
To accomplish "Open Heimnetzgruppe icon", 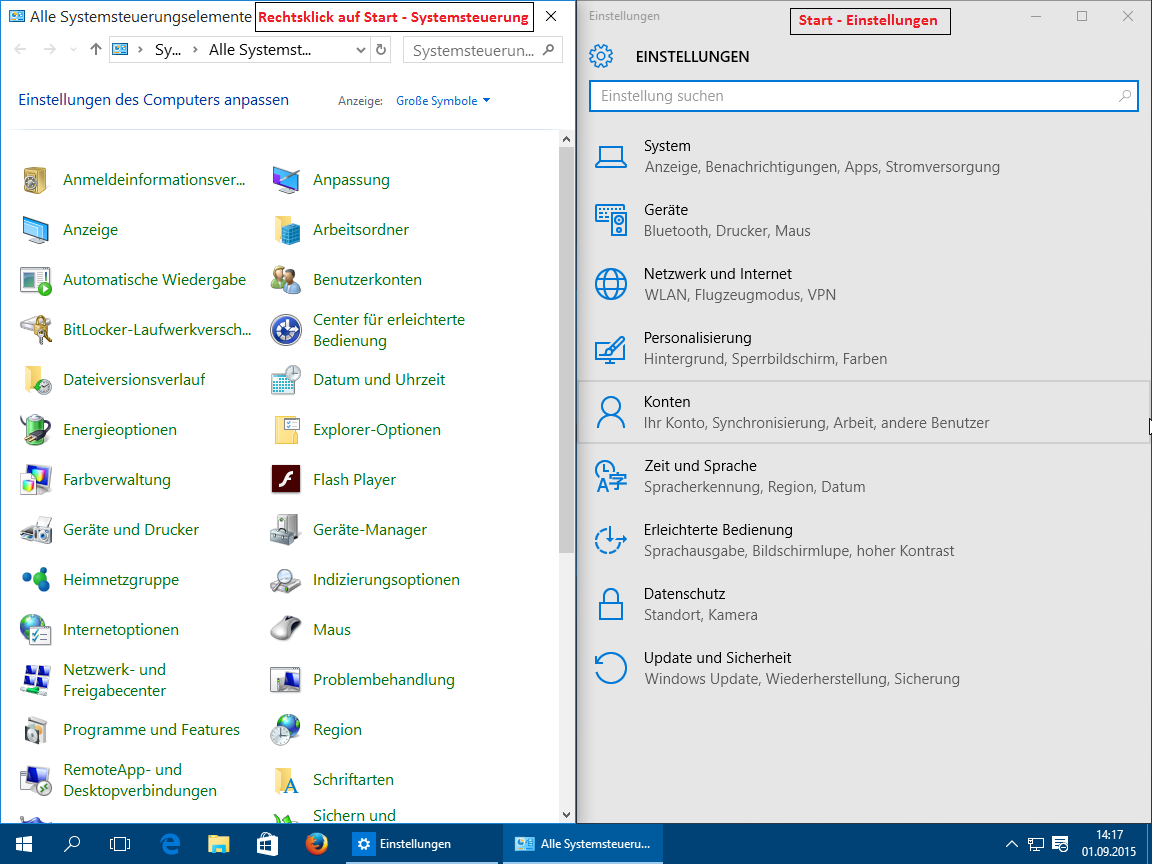I will tap(35, 580).
